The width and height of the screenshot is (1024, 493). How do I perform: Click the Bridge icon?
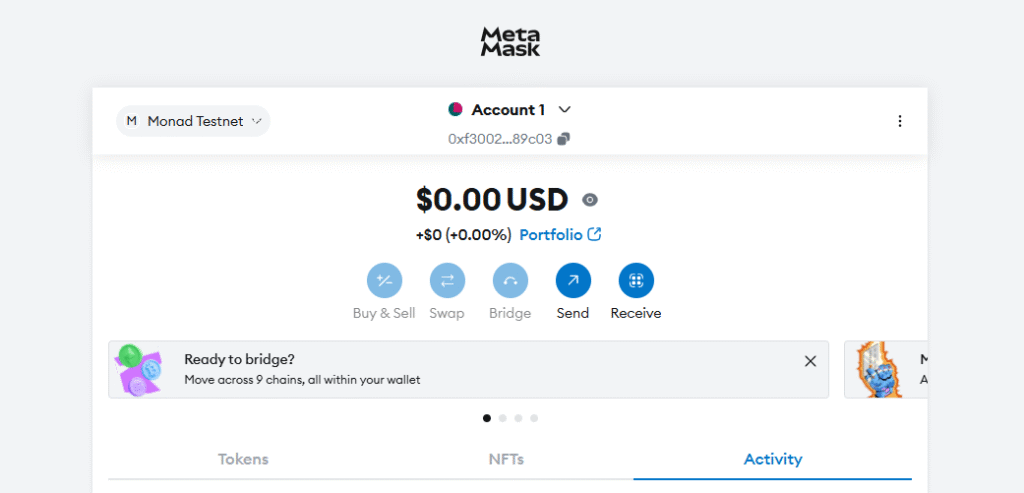pos(510,281)
